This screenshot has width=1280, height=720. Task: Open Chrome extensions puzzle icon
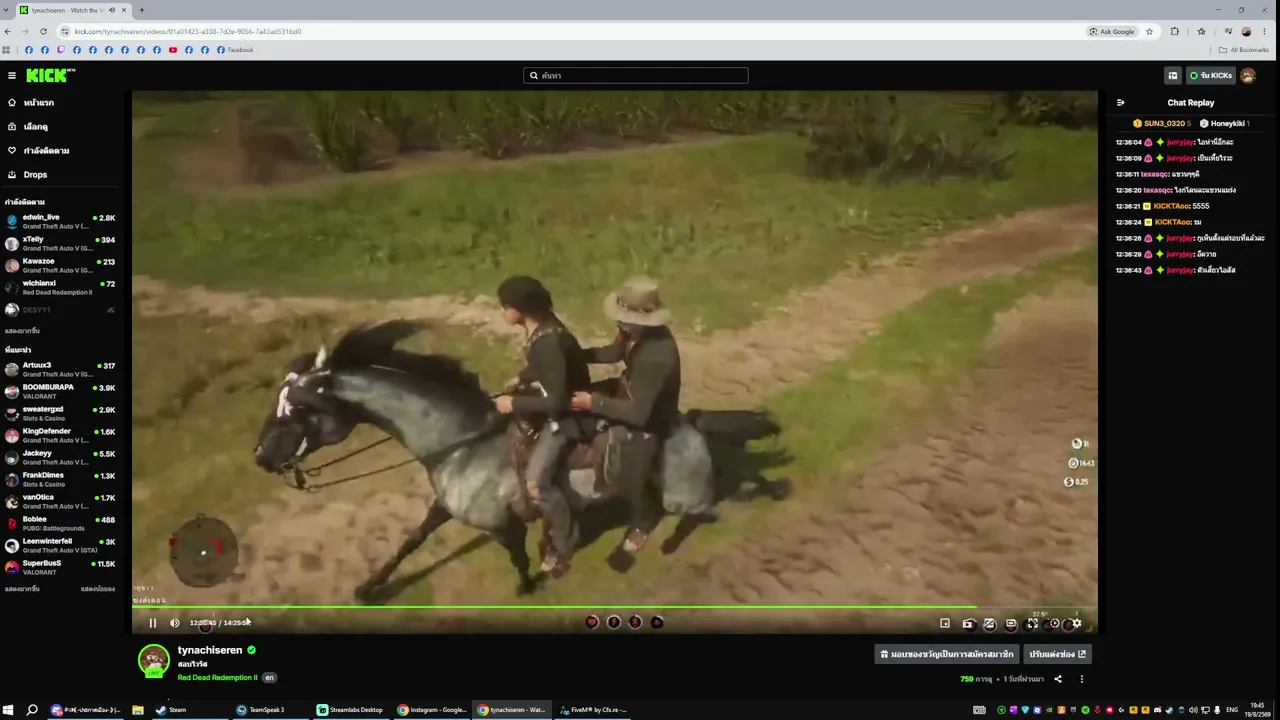point(1175,31)
